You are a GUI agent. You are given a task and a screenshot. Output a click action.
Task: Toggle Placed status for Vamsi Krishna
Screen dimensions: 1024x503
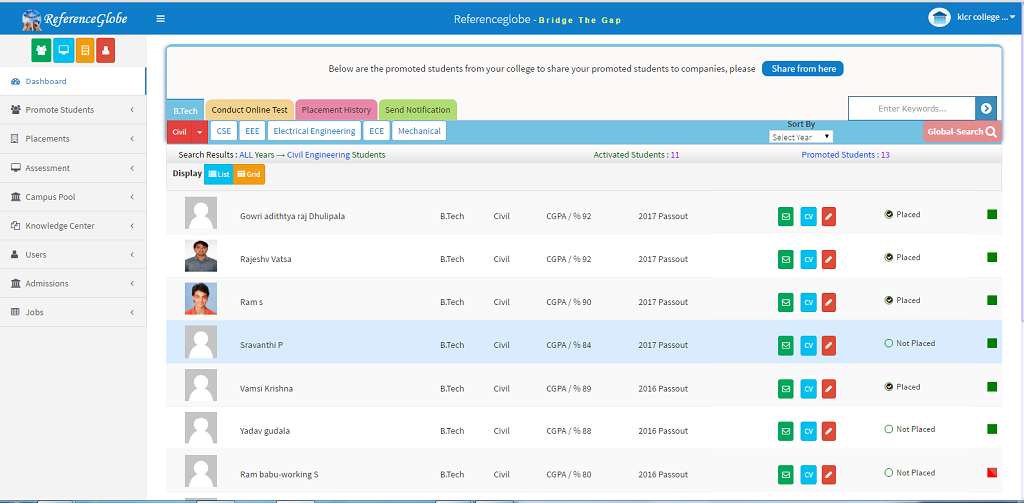click(888, 387)
